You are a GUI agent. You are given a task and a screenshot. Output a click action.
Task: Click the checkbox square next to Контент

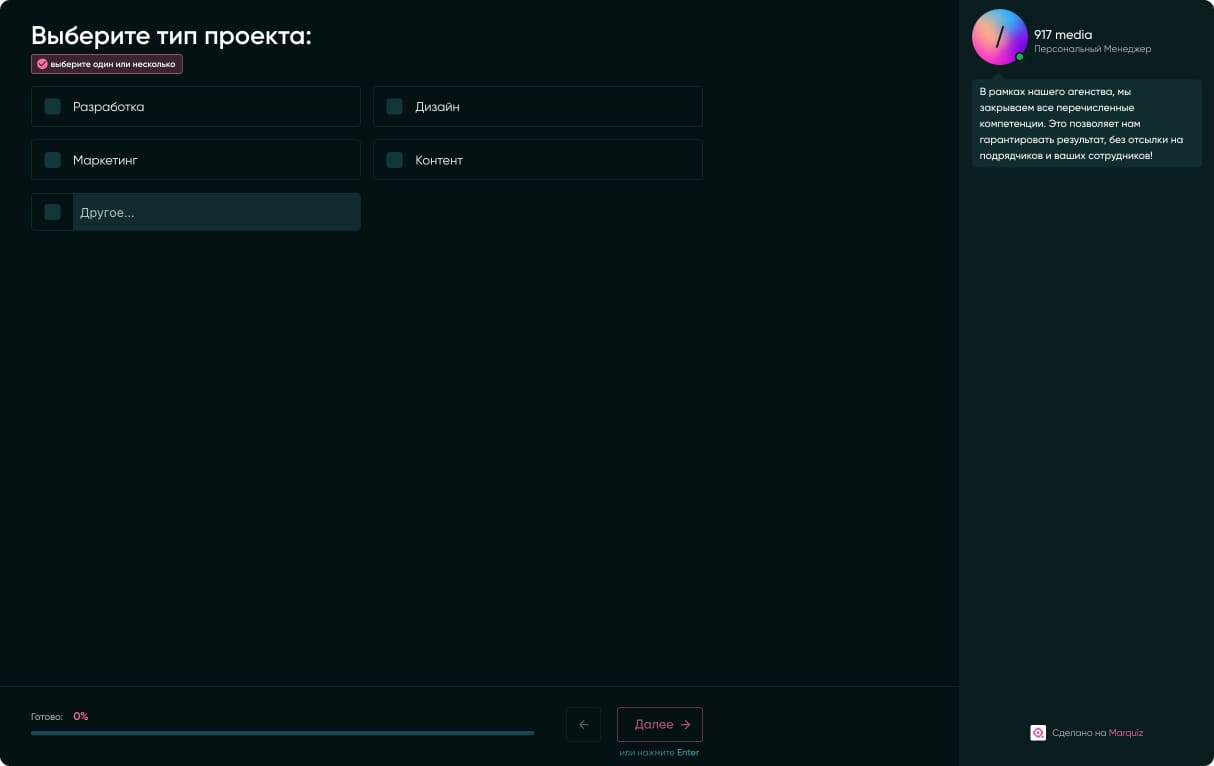click(394, 160)
